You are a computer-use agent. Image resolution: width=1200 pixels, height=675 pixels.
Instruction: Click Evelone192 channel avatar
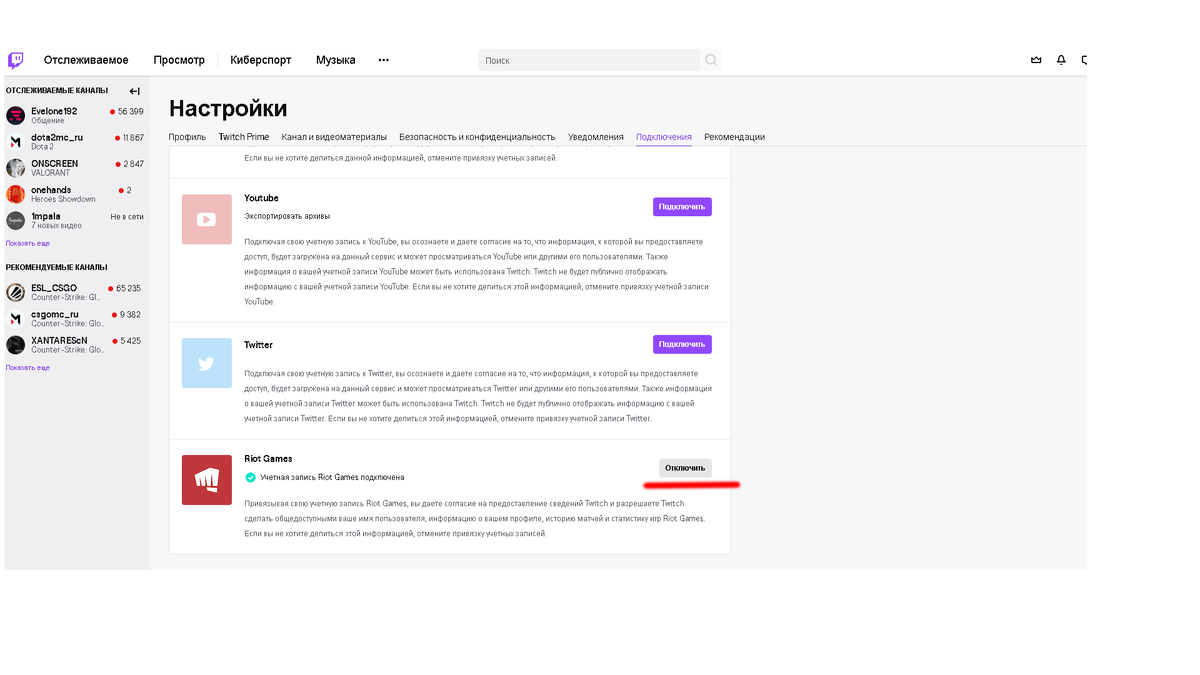click(x=15, y=115)
